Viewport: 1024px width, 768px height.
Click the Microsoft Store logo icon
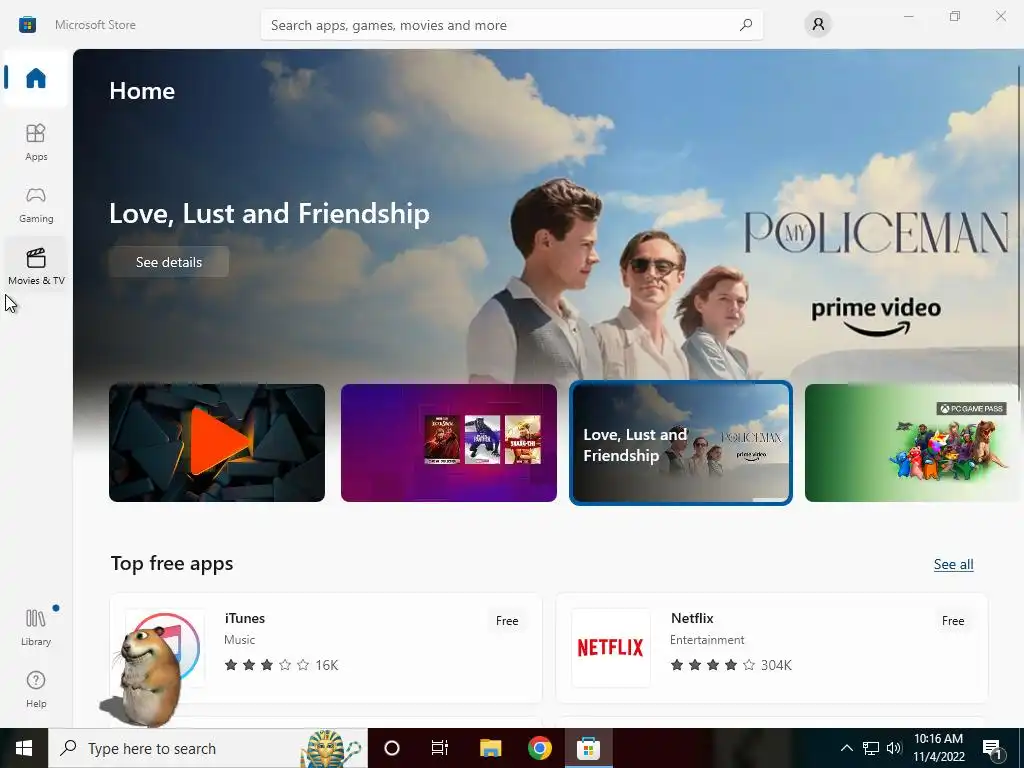(27, 25)
